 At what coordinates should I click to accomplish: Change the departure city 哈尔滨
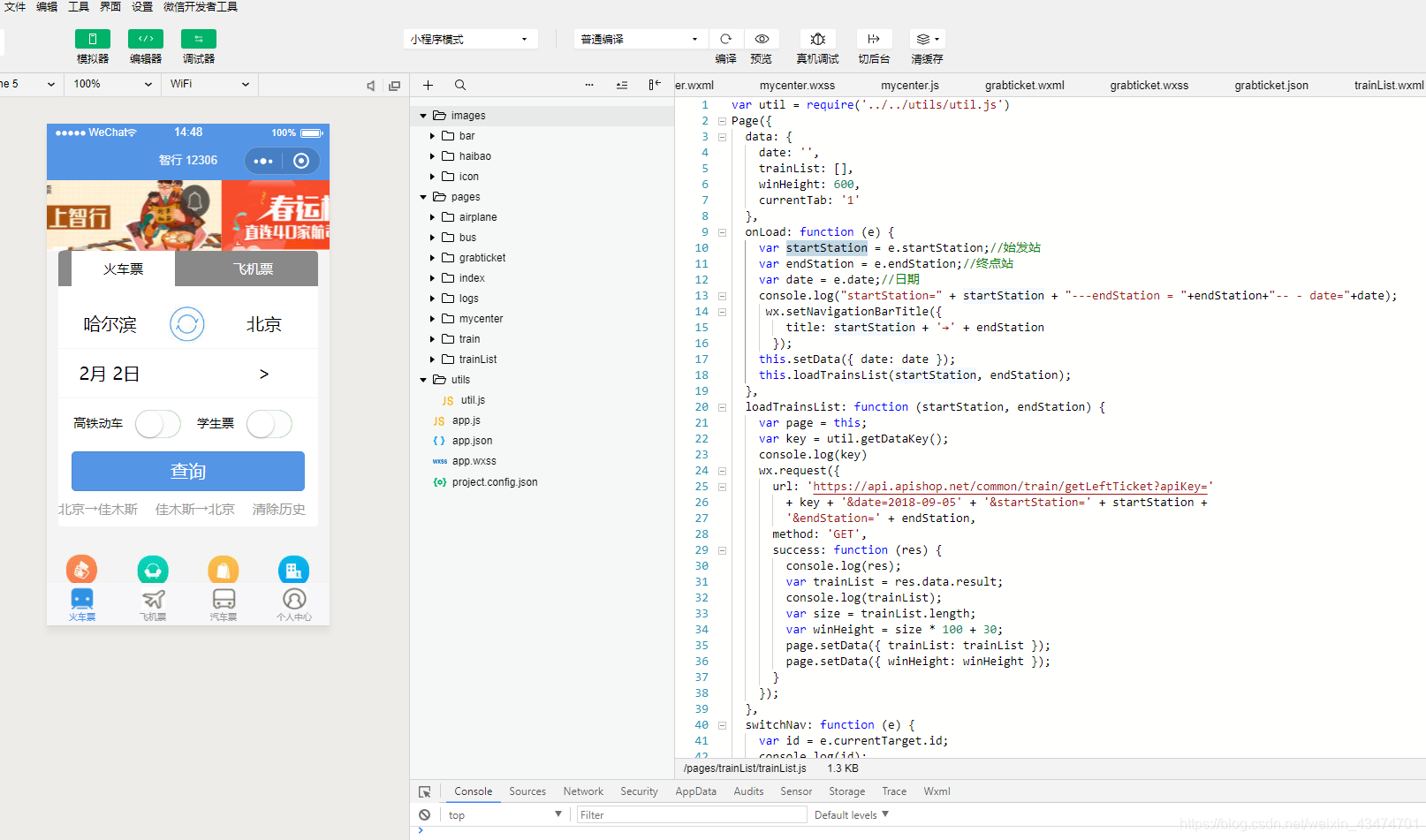(110, 324)
